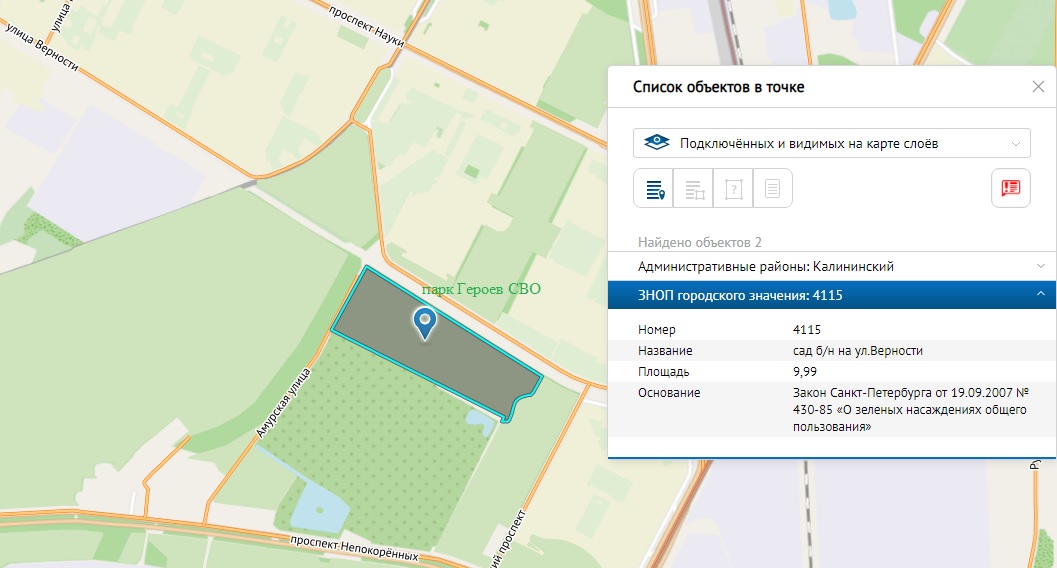The height and width of the screenshot is (568, 1057).
Task: Click the 'Амурская улица' street label
Action: click(x=279, y=402)
